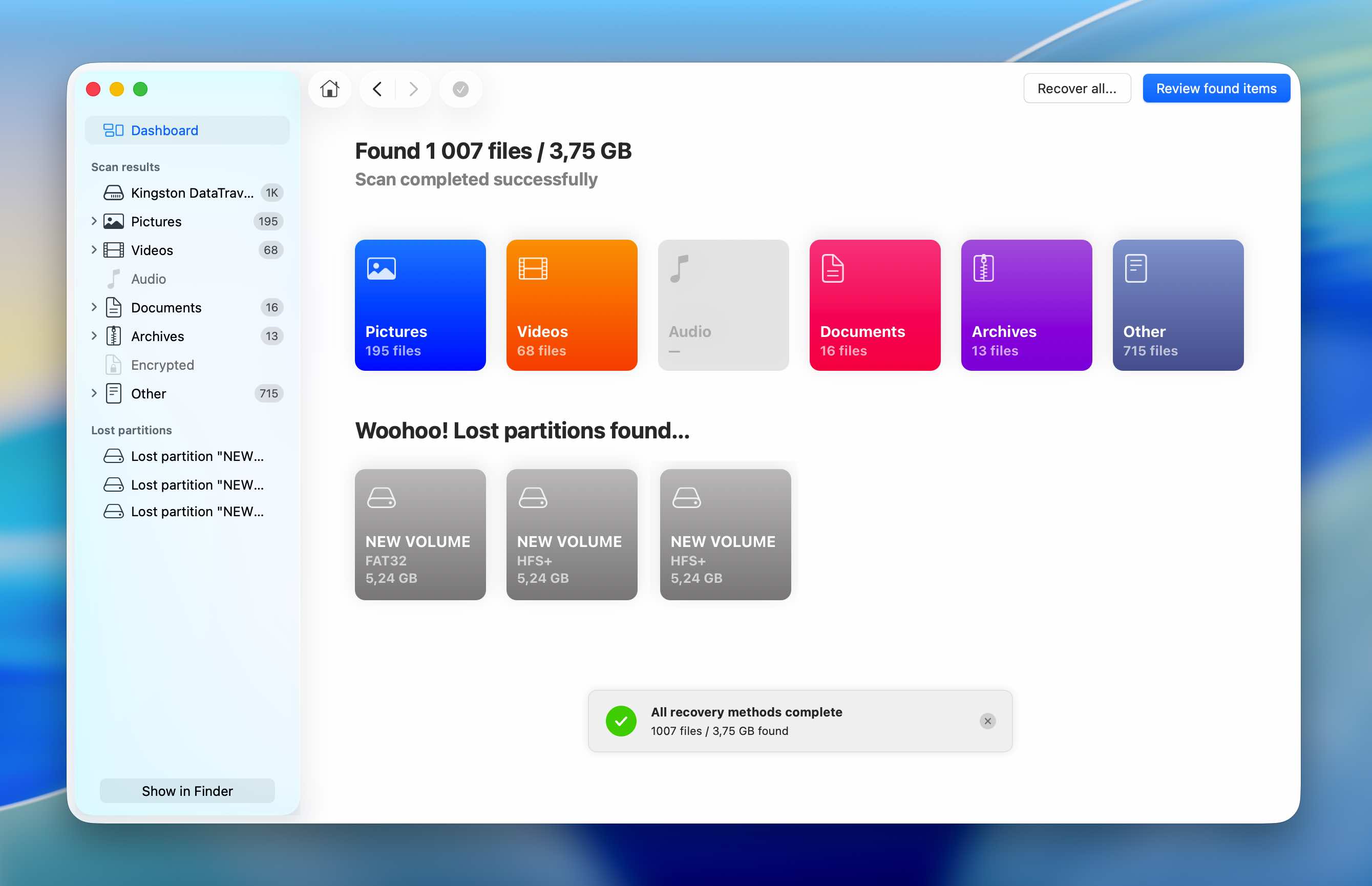This screenshot has height=886, width=1372.
Task: Open Videos in scan results list
Action: (187, 250)
